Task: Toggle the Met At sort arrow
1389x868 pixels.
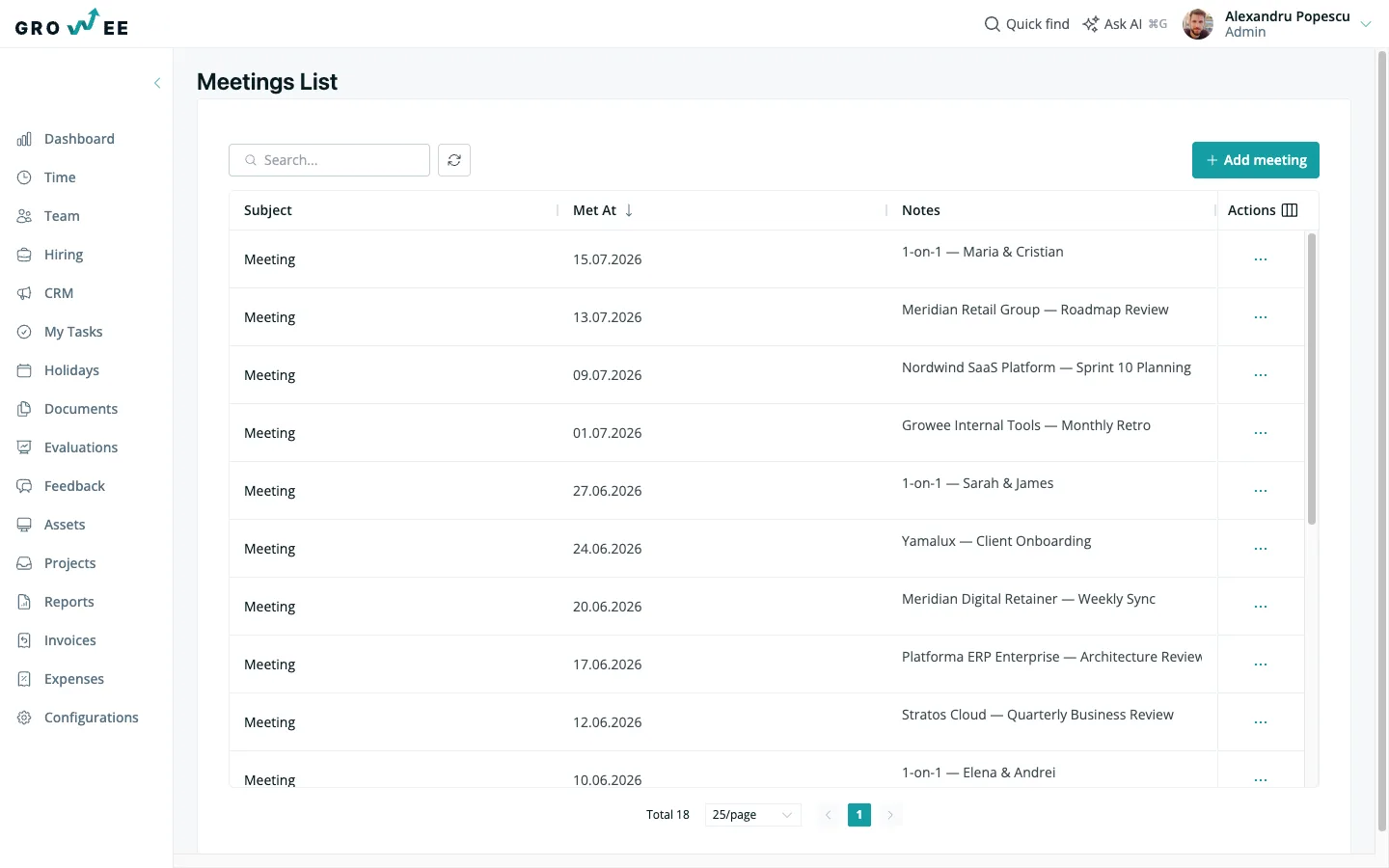Action: pyautogui.click(x=629, y=210)
